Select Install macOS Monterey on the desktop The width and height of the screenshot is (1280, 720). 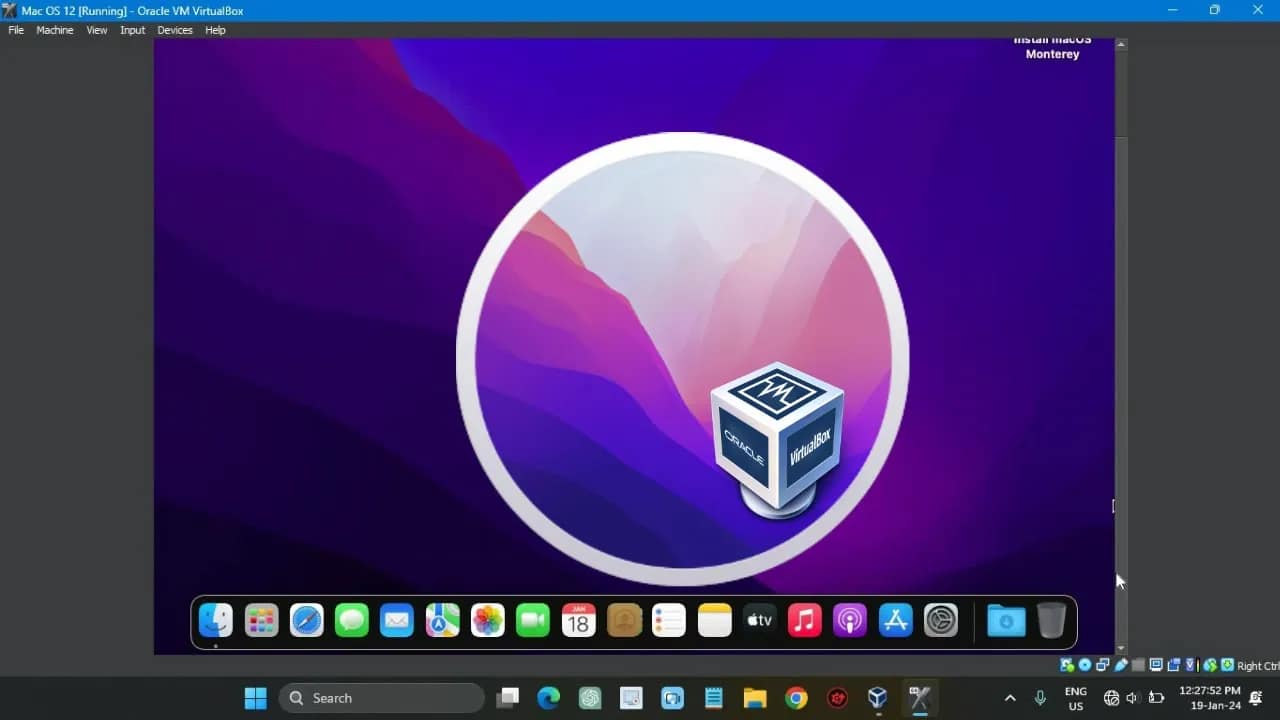point(1052,47)
